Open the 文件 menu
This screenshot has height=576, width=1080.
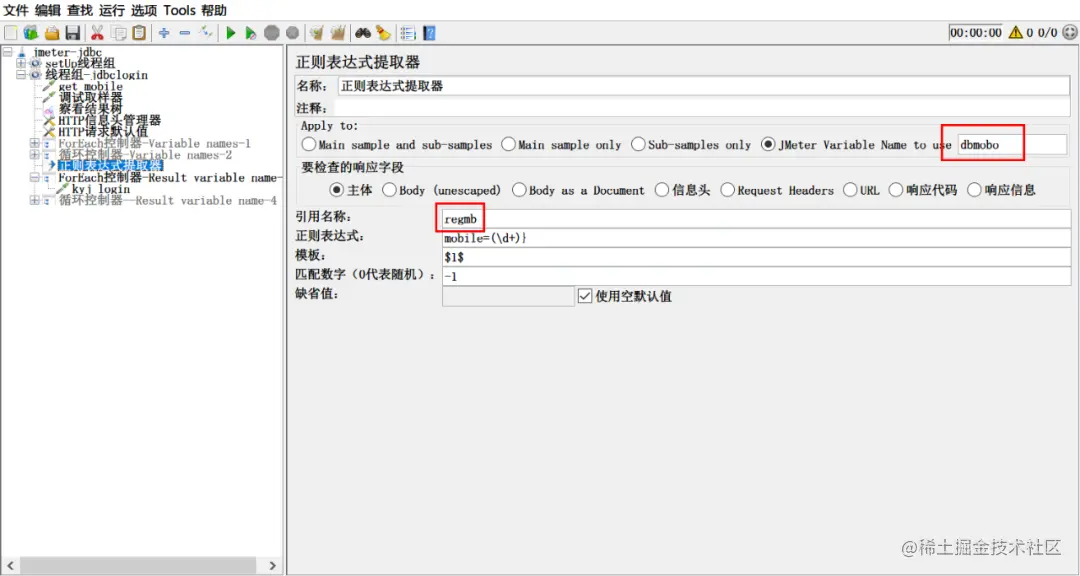[x=17, y=10]
